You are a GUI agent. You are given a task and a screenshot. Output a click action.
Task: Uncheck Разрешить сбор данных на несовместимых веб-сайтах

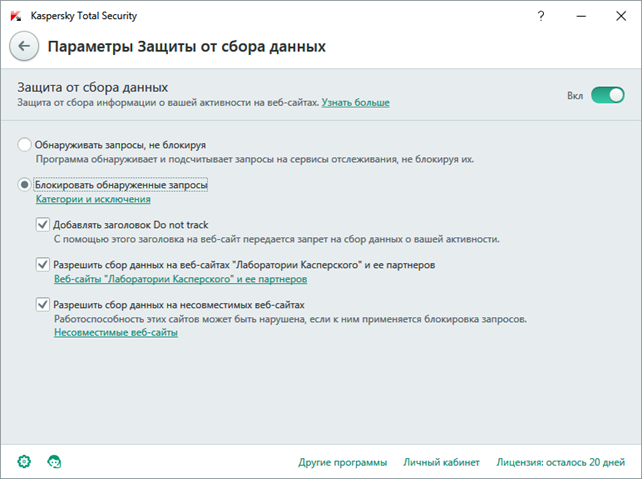point(43,304)
